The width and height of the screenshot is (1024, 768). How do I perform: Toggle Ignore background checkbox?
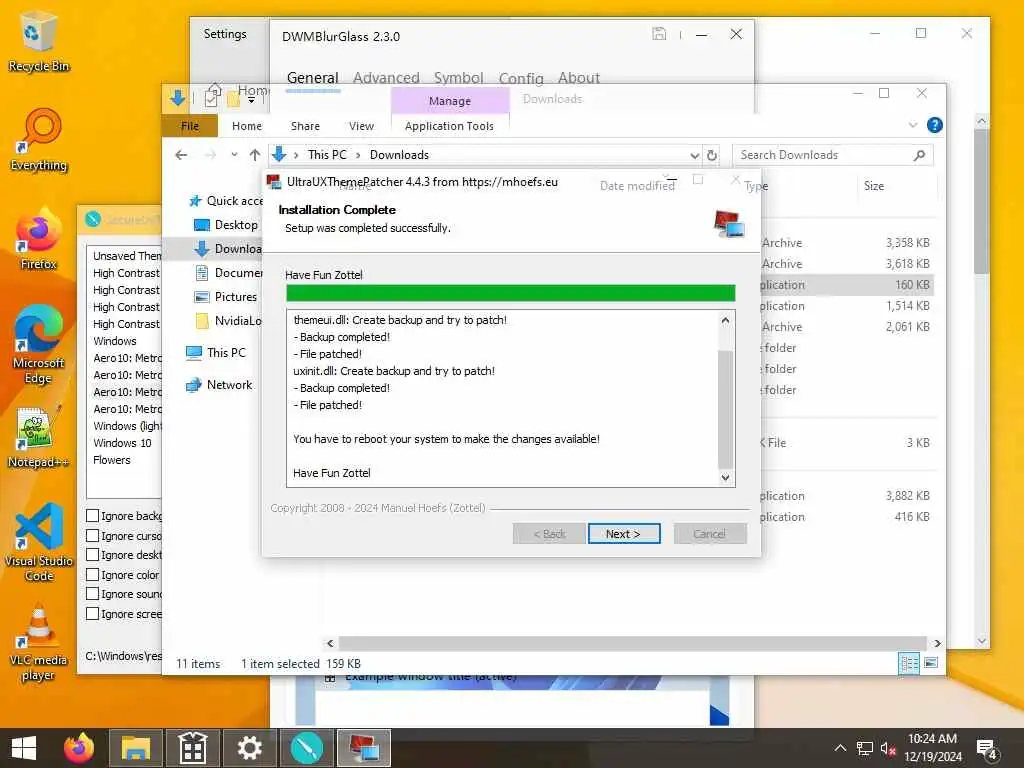point(93,516)
